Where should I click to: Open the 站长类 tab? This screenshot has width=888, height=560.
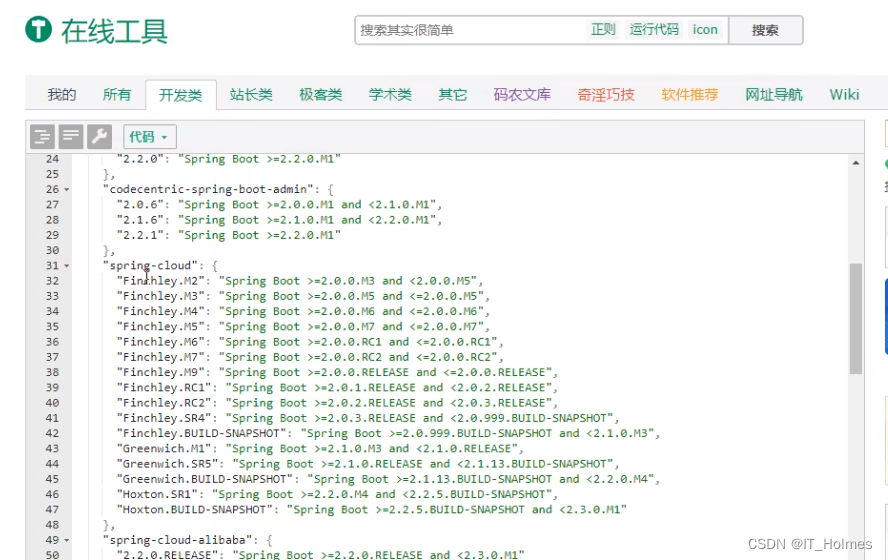251,95
